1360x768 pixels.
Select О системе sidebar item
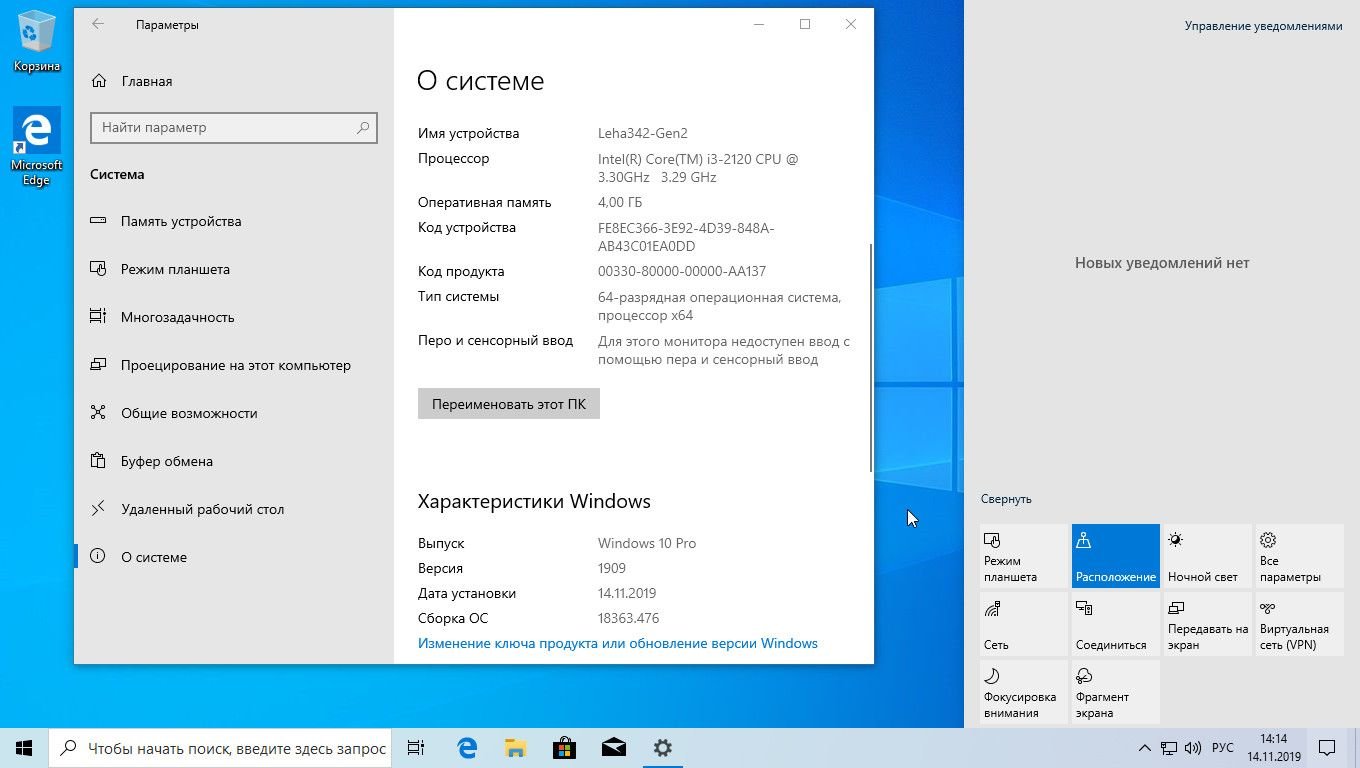click(234, 557)
